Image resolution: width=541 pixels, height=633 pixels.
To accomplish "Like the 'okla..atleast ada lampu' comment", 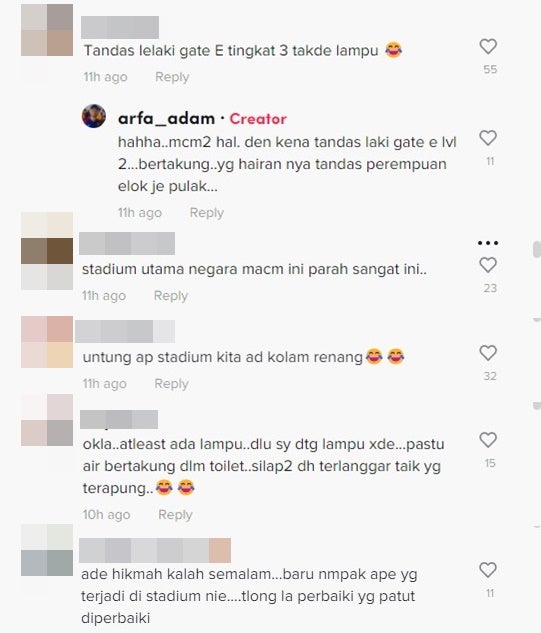I will [x=488, y=440].
